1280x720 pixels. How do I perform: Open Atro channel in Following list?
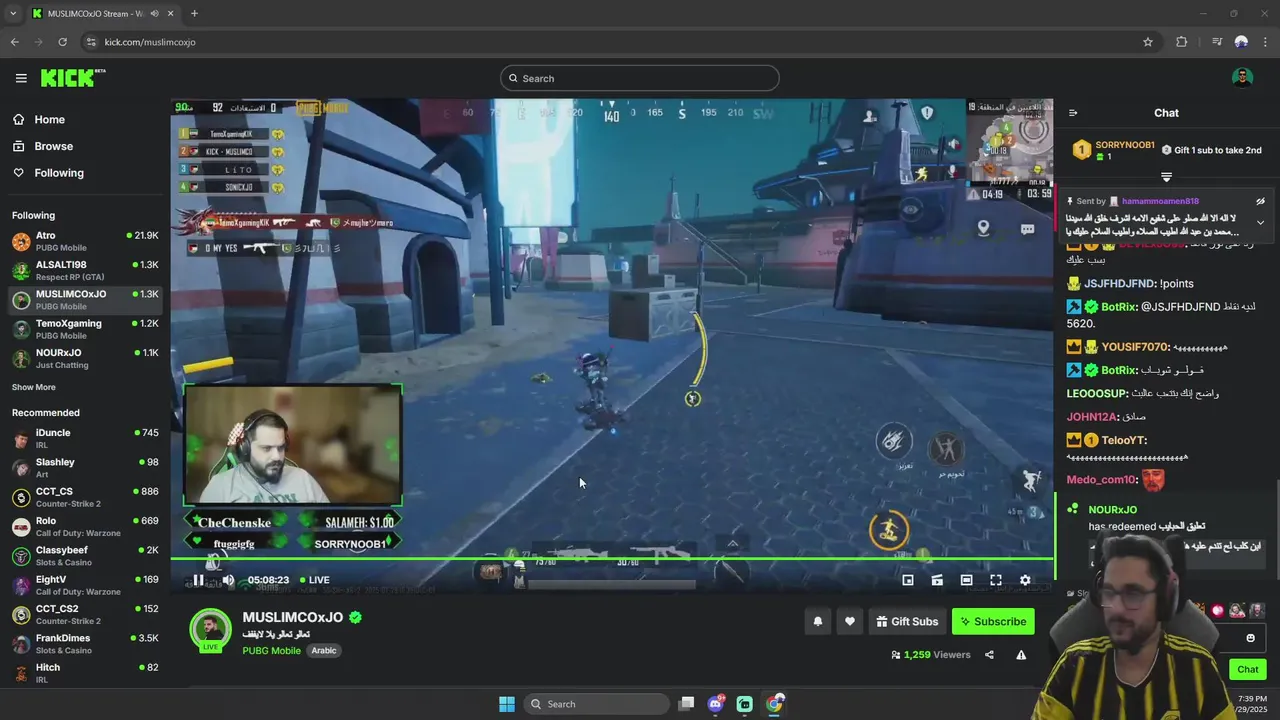(x=85, y=241)
